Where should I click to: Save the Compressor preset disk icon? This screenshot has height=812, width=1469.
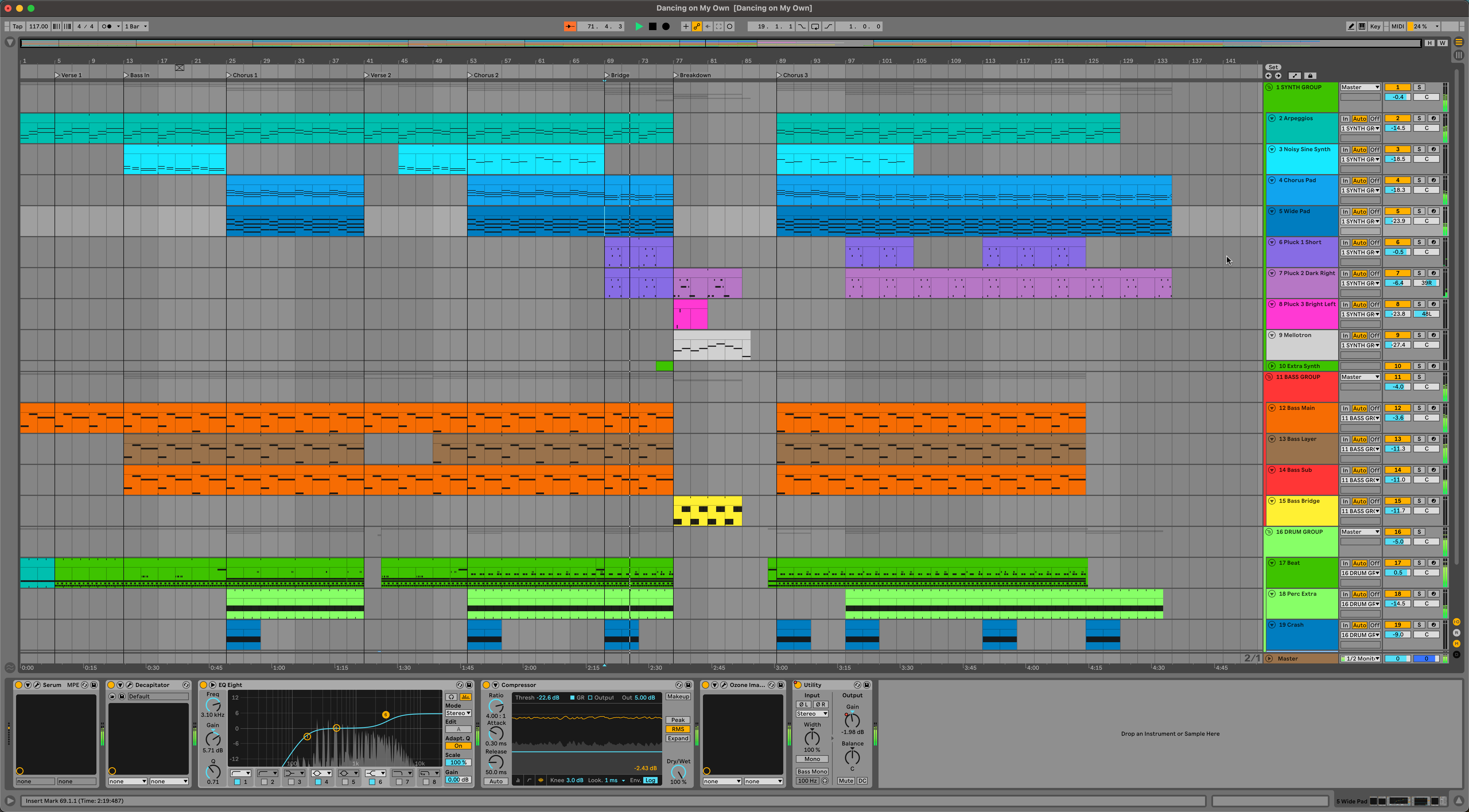tap(688, 685)
